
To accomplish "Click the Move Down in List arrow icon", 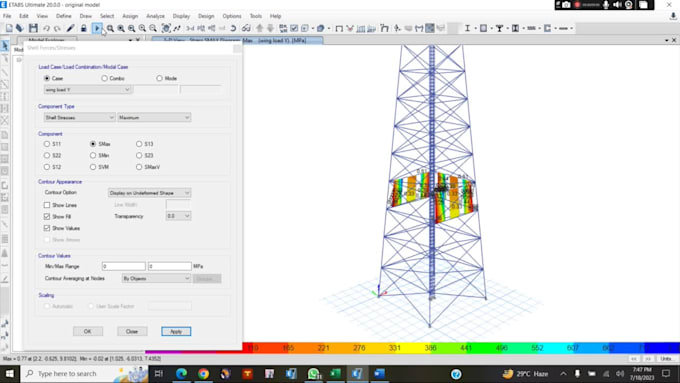I will coord(270,28).
